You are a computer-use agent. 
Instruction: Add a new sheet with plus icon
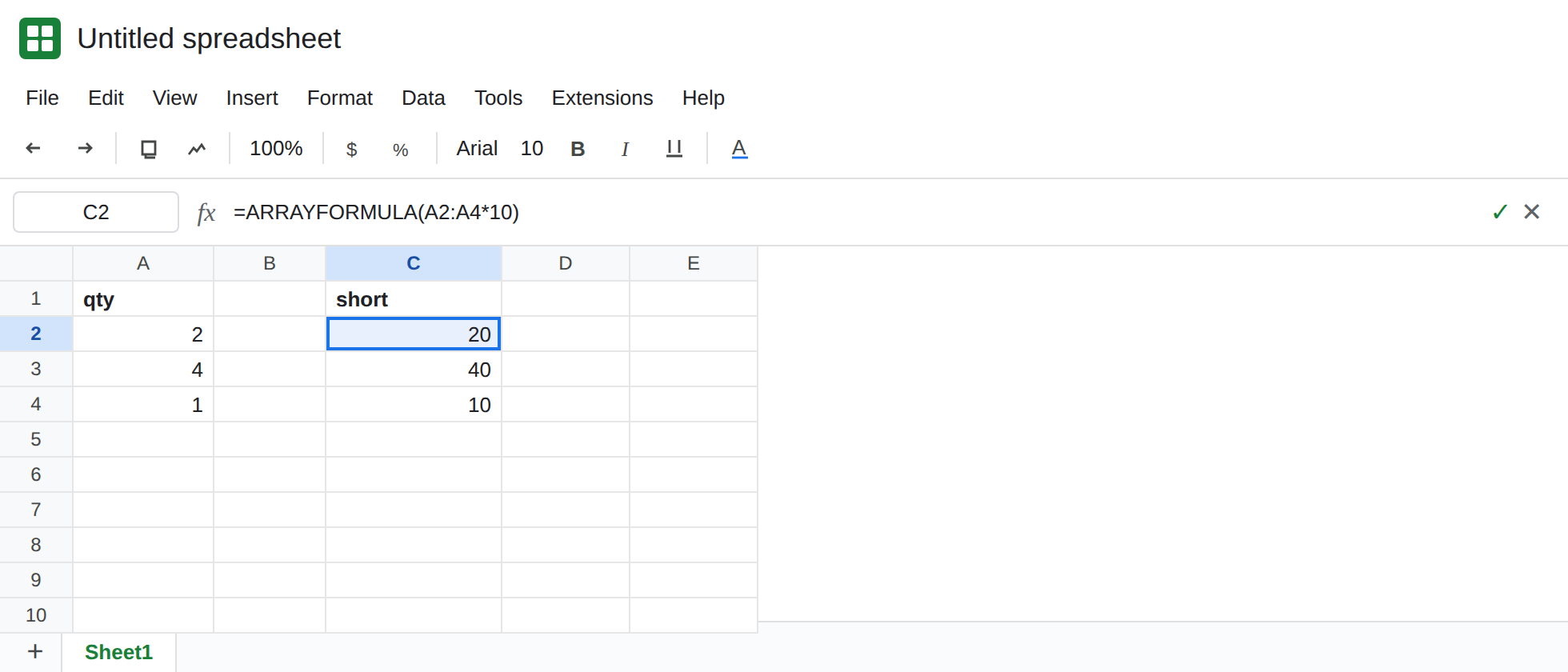click(x=35, y=651)
